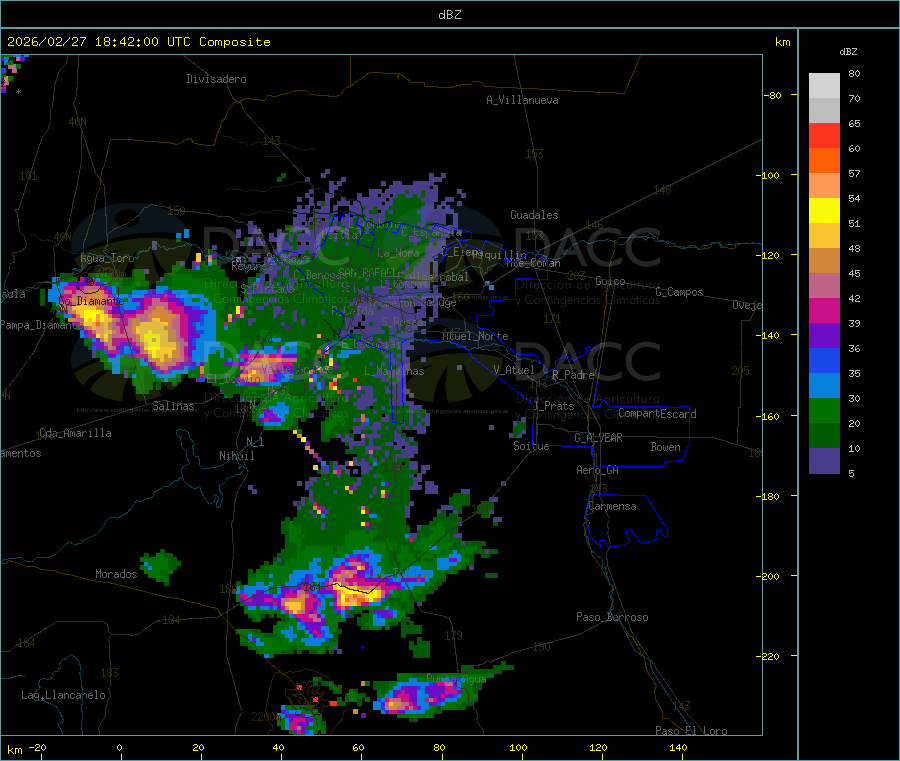The height and width of the screenshot is (761, 900).
Task: Click the Pampa_Diamante map label
Action: 41,325
